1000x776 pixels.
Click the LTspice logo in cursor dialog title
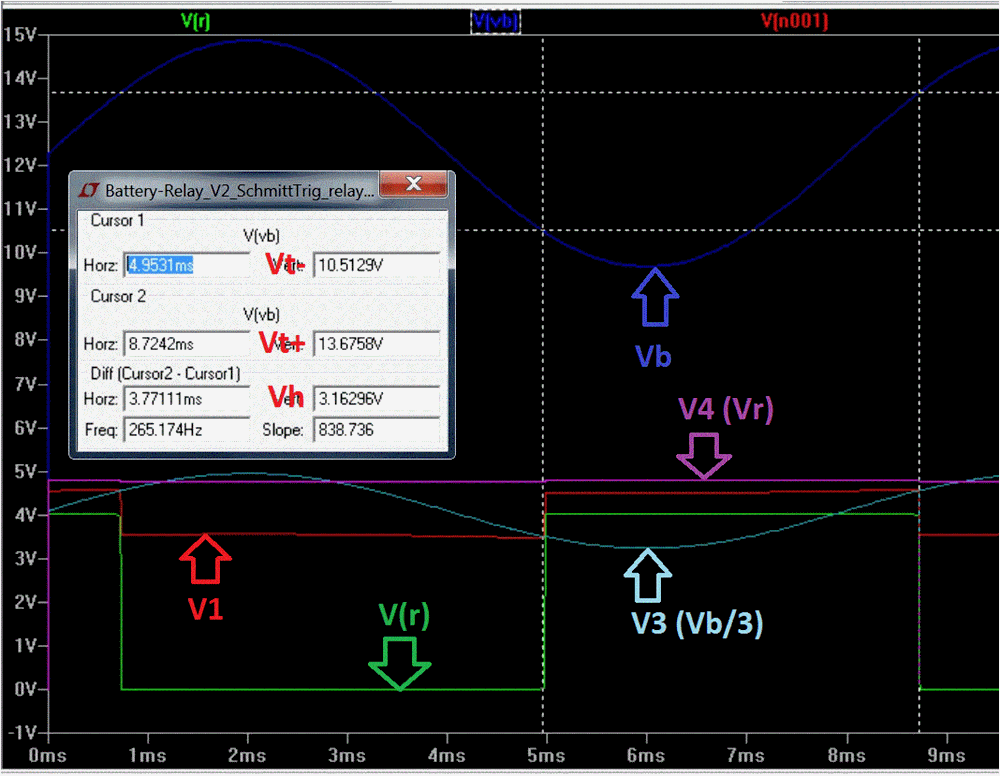(x=88, y=188)
